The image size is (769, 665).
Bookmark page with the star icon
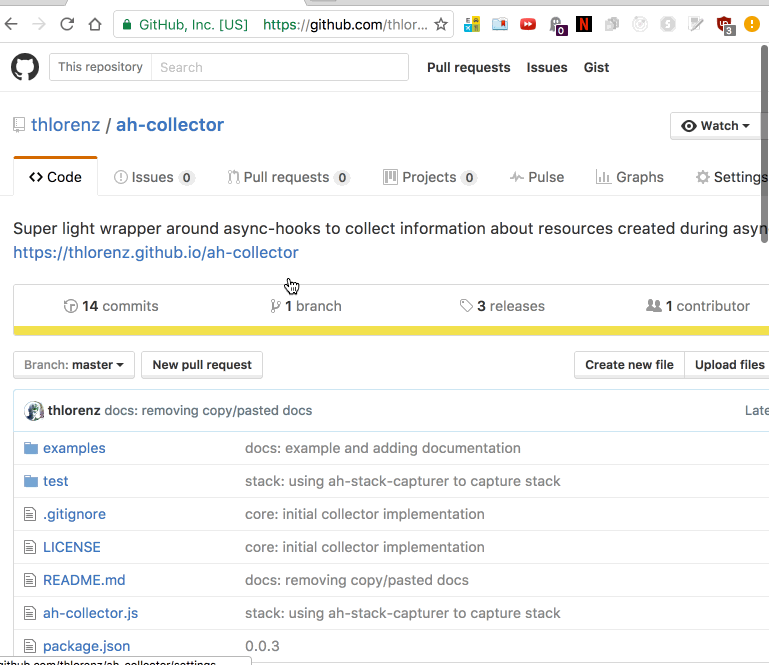tap(441, 24)
